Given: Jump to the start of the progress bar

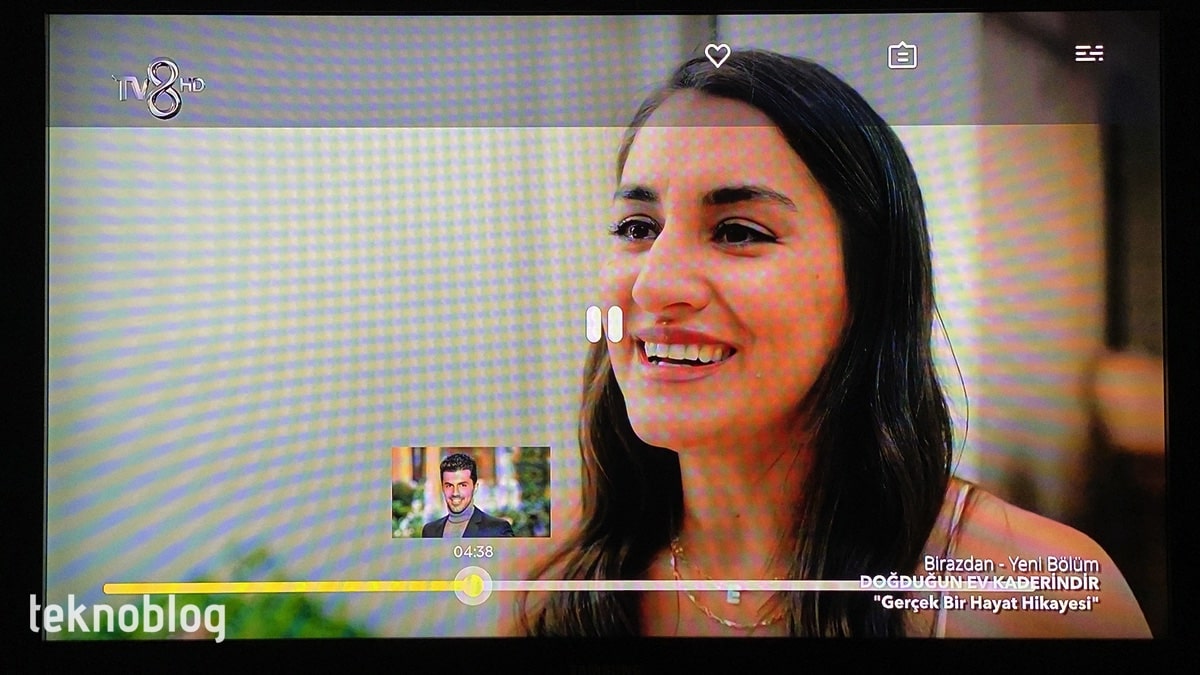Looking at the screenshot, I should click(107, 588).
